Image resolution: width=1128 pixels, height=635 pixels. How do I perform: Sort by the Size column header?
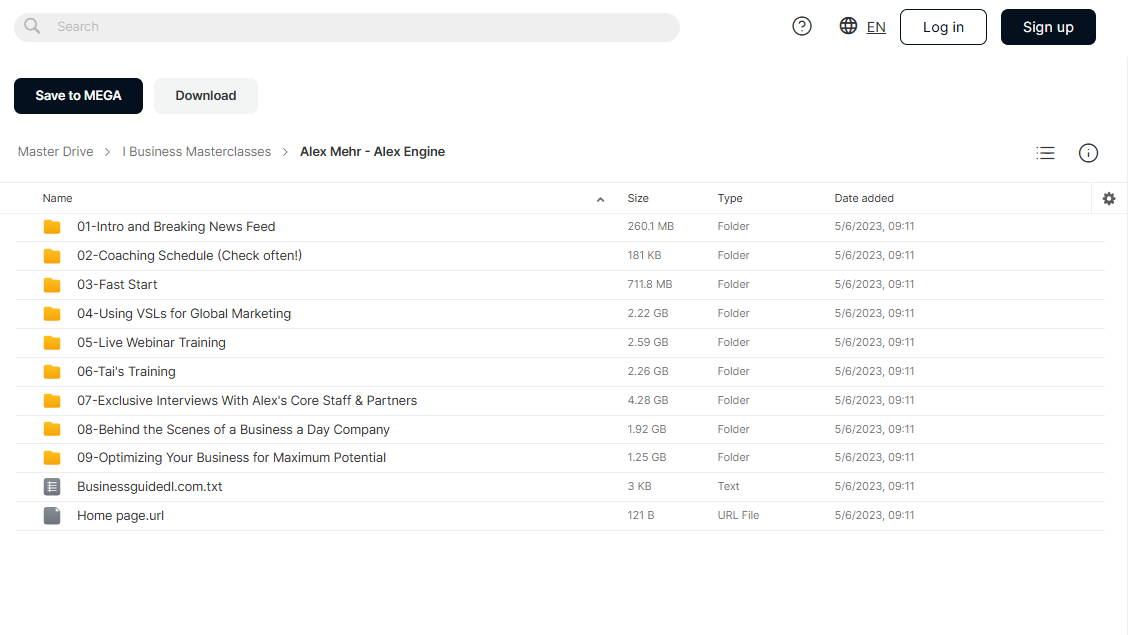pos(638,198)
